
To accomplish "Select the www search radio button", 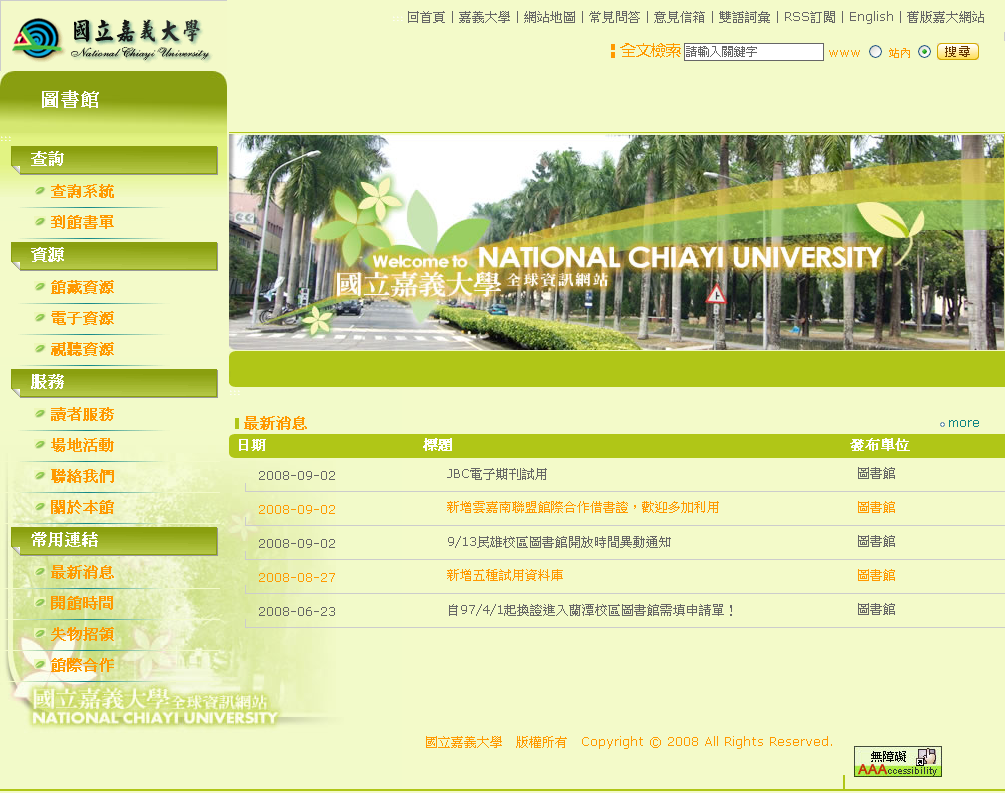I will tap(876, 52).
